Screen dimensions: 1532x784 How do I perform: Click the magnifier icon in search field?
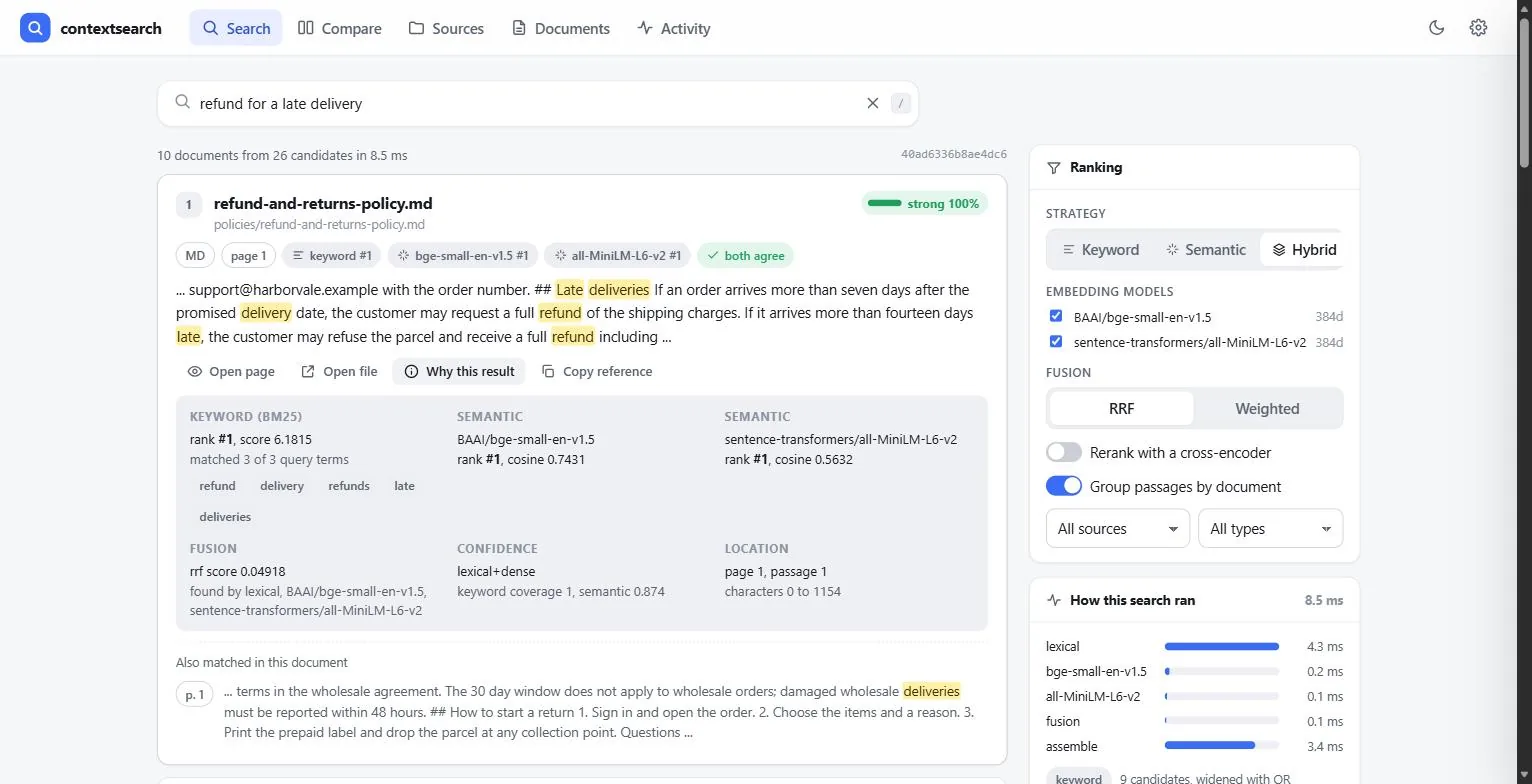(x=182, y=102)
